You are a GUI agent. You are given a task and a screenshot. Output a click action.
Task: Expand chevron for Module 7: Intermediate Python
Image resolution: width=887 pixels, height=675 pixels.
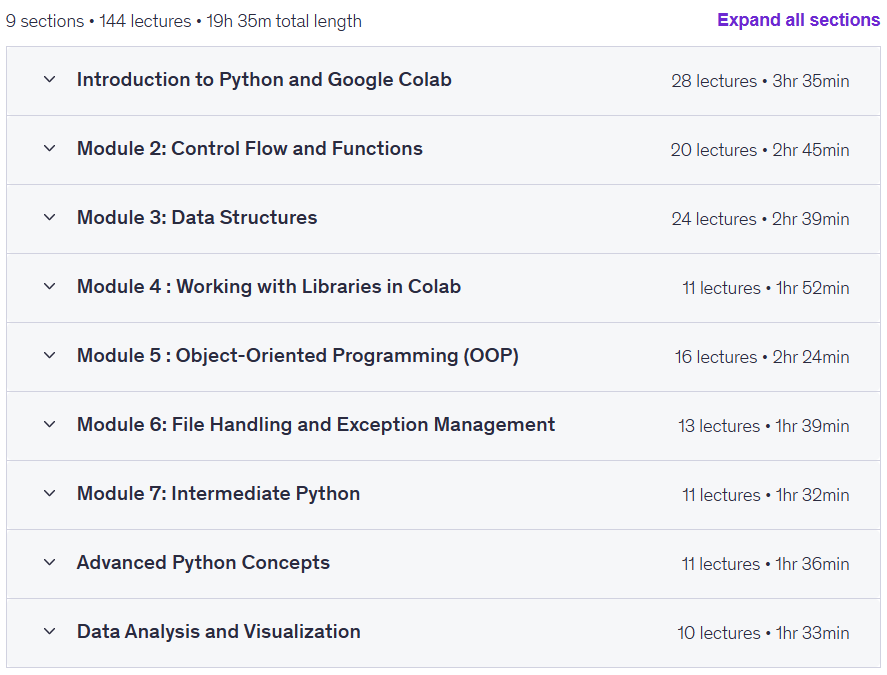[50, 494]
